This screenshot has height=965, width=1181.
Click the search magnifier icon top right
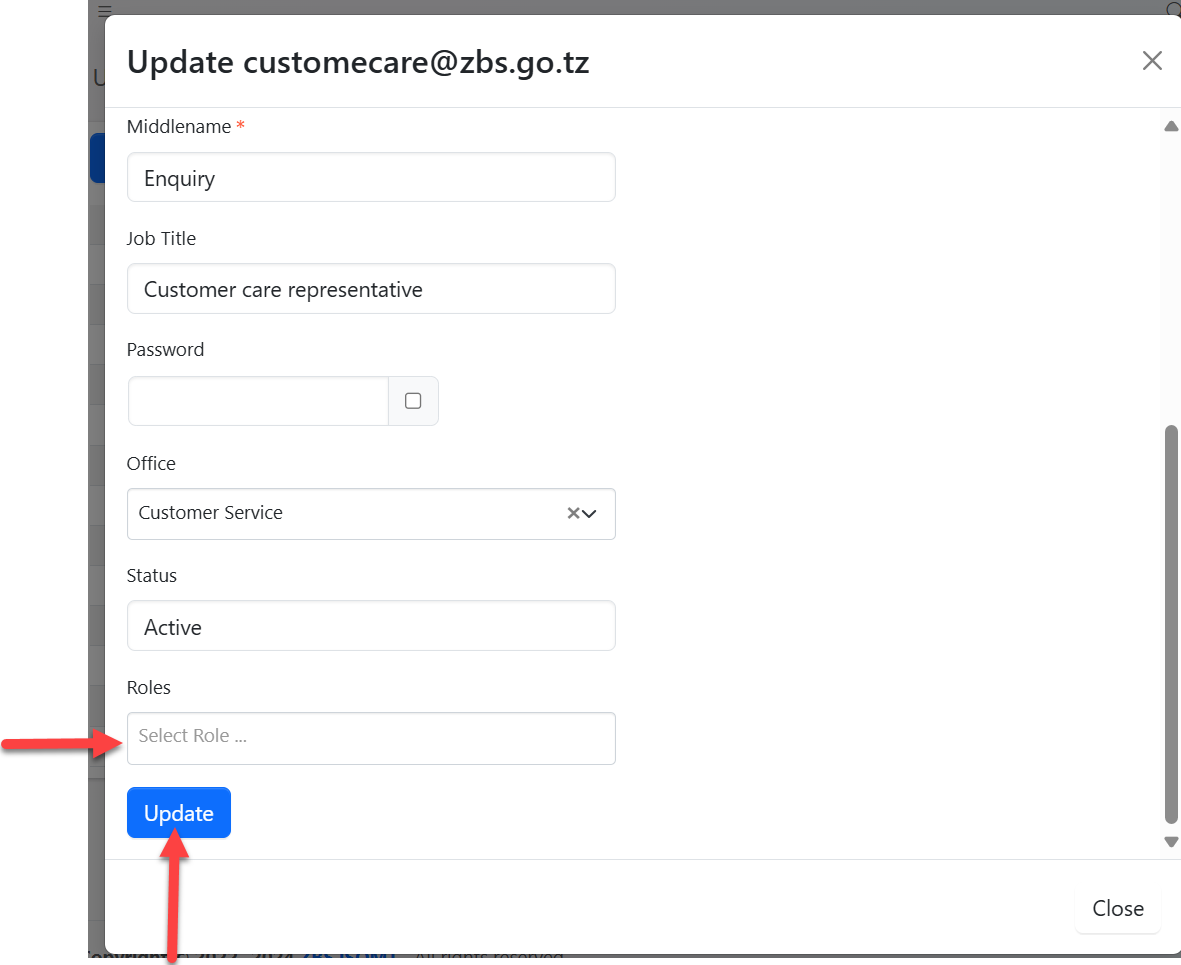[x=1173, y=9]
